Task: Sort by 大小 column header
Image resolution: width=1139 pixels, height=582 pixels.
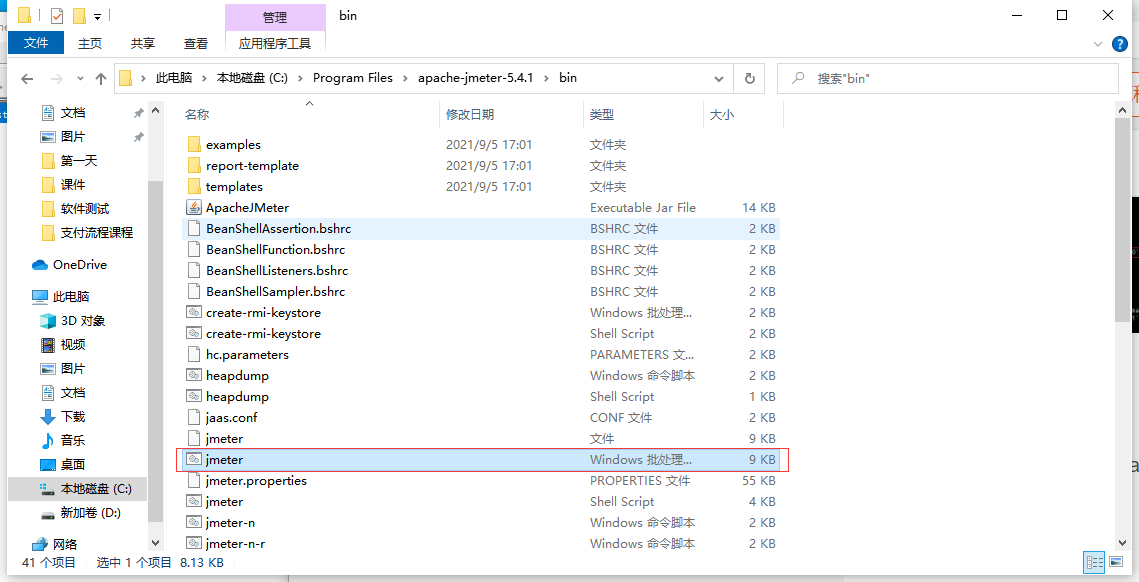Action: coord(721,114)
